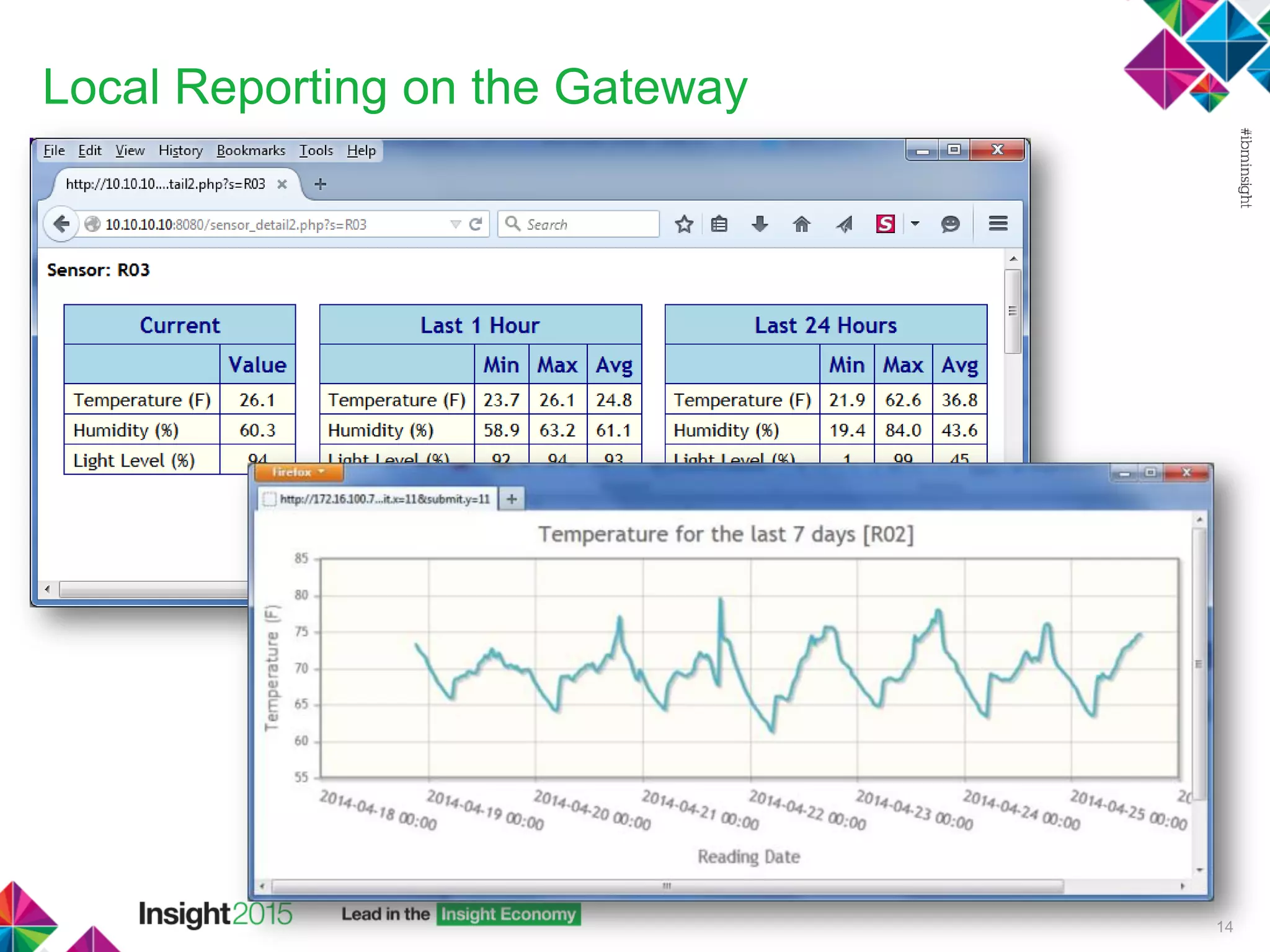The image size is (1270, 952).
Task: Minimize the back Firefox window
Action: click(923, 151)
